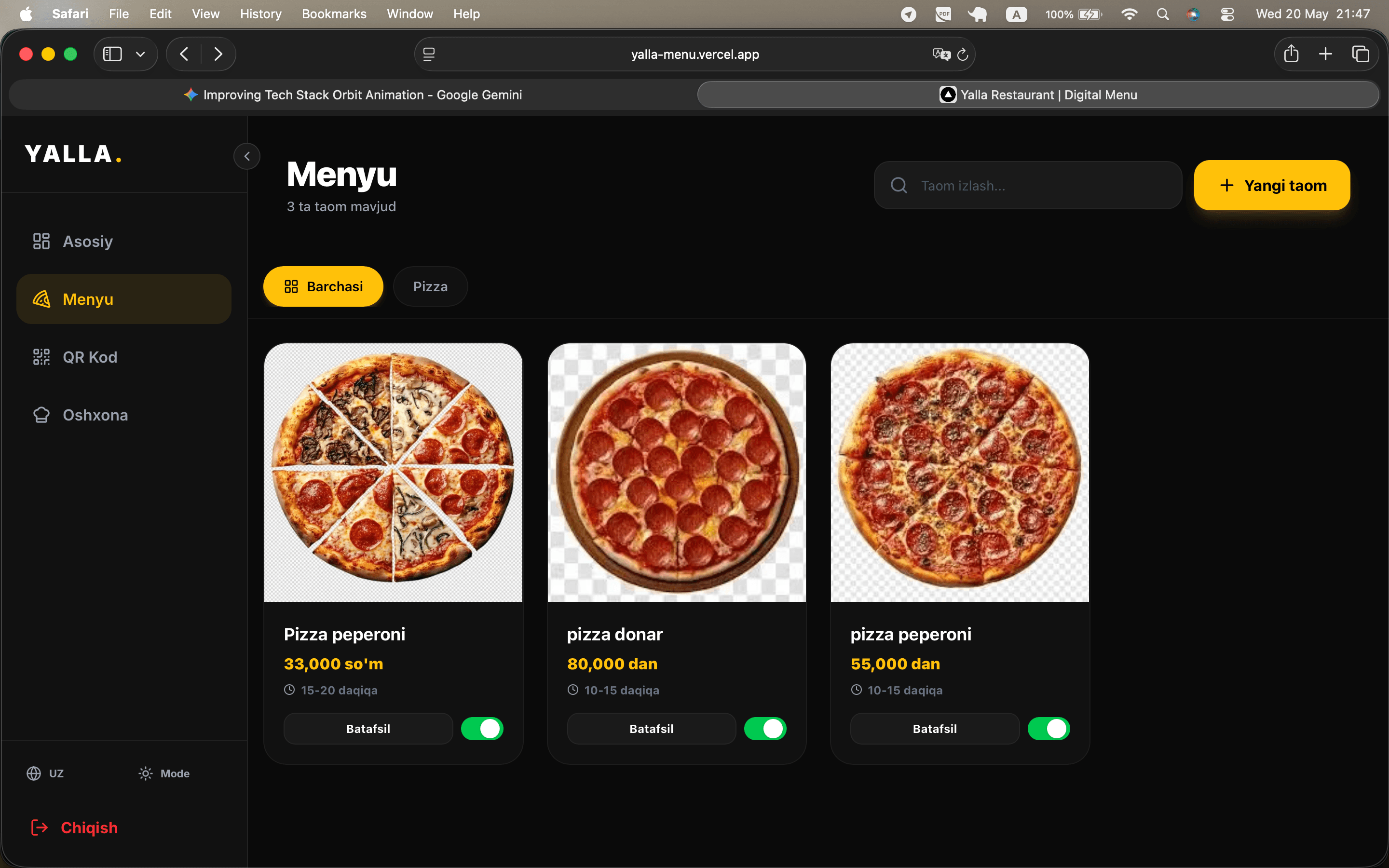Switch to the Google Gemini tab

point(353,95)
